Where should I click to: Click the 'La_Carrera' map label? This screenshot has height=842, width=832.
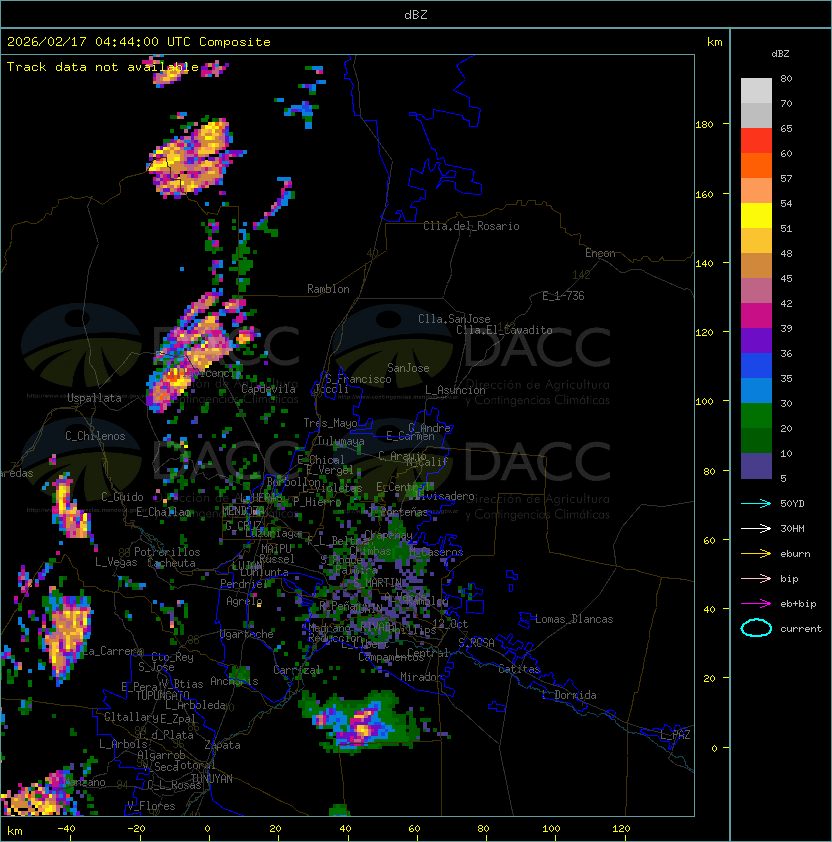113,651
